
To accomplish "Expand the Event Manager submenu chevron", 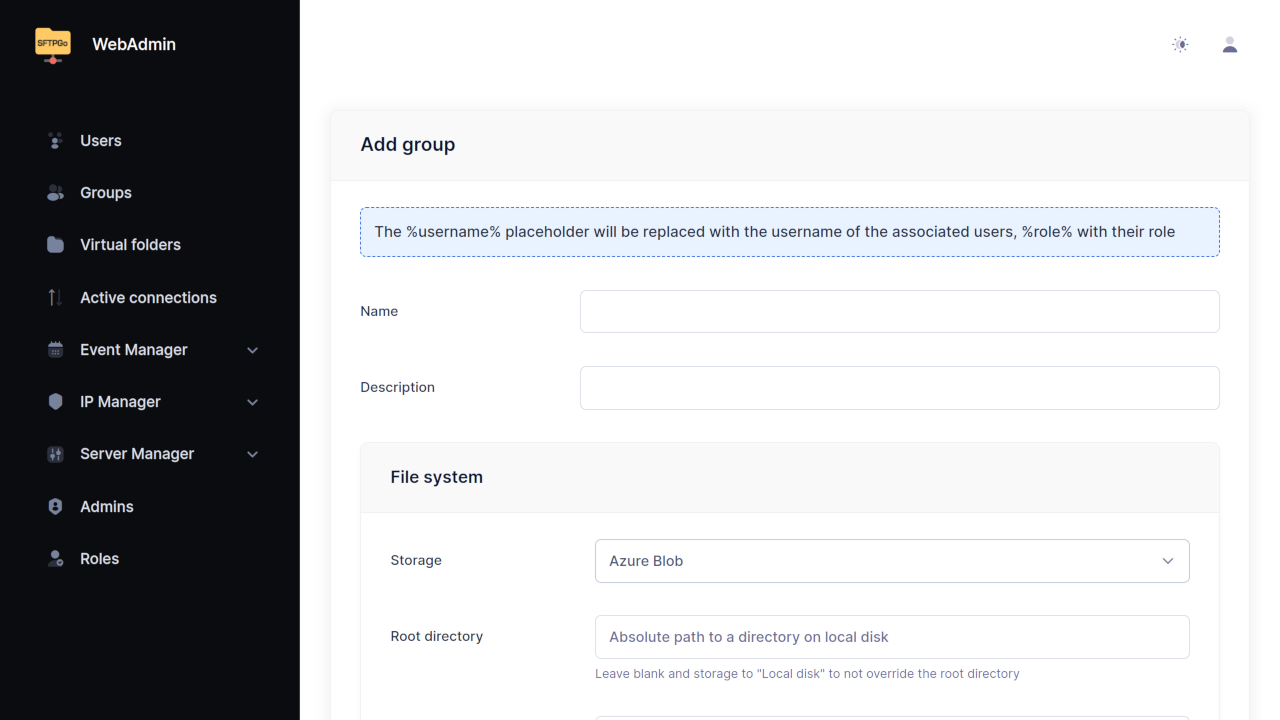I will 253,350.
